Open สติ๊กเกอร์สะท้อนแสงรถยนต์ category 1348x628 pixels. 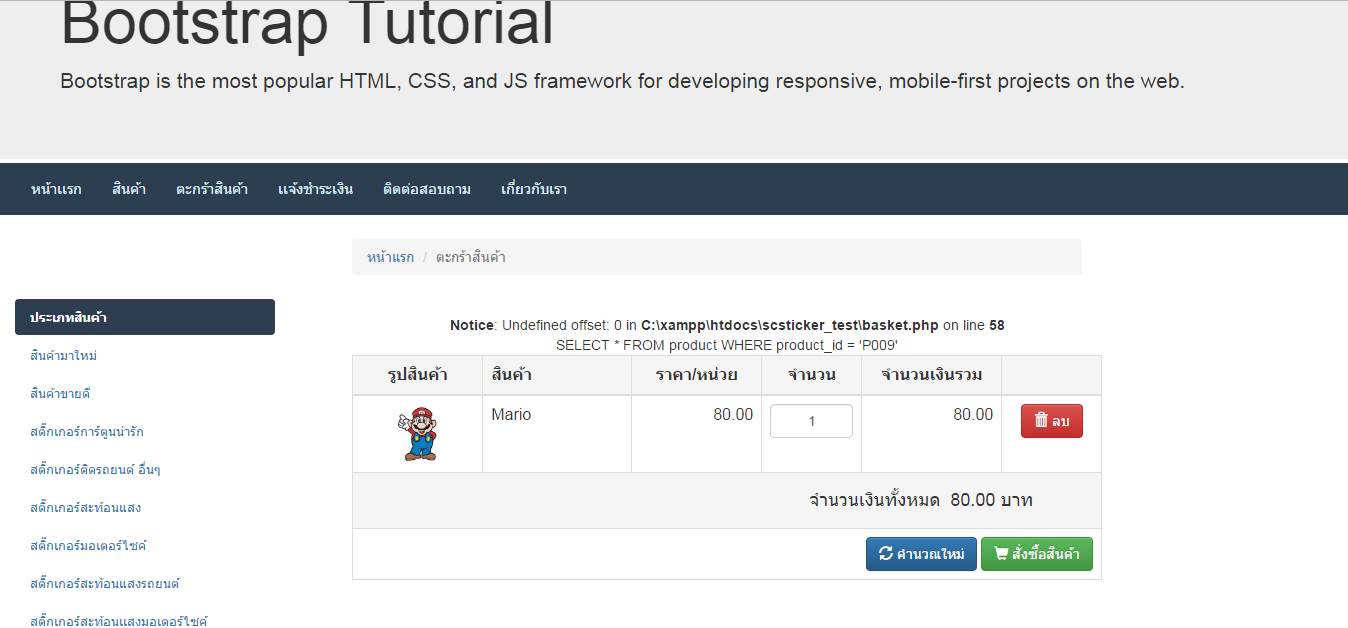(104, 584)
